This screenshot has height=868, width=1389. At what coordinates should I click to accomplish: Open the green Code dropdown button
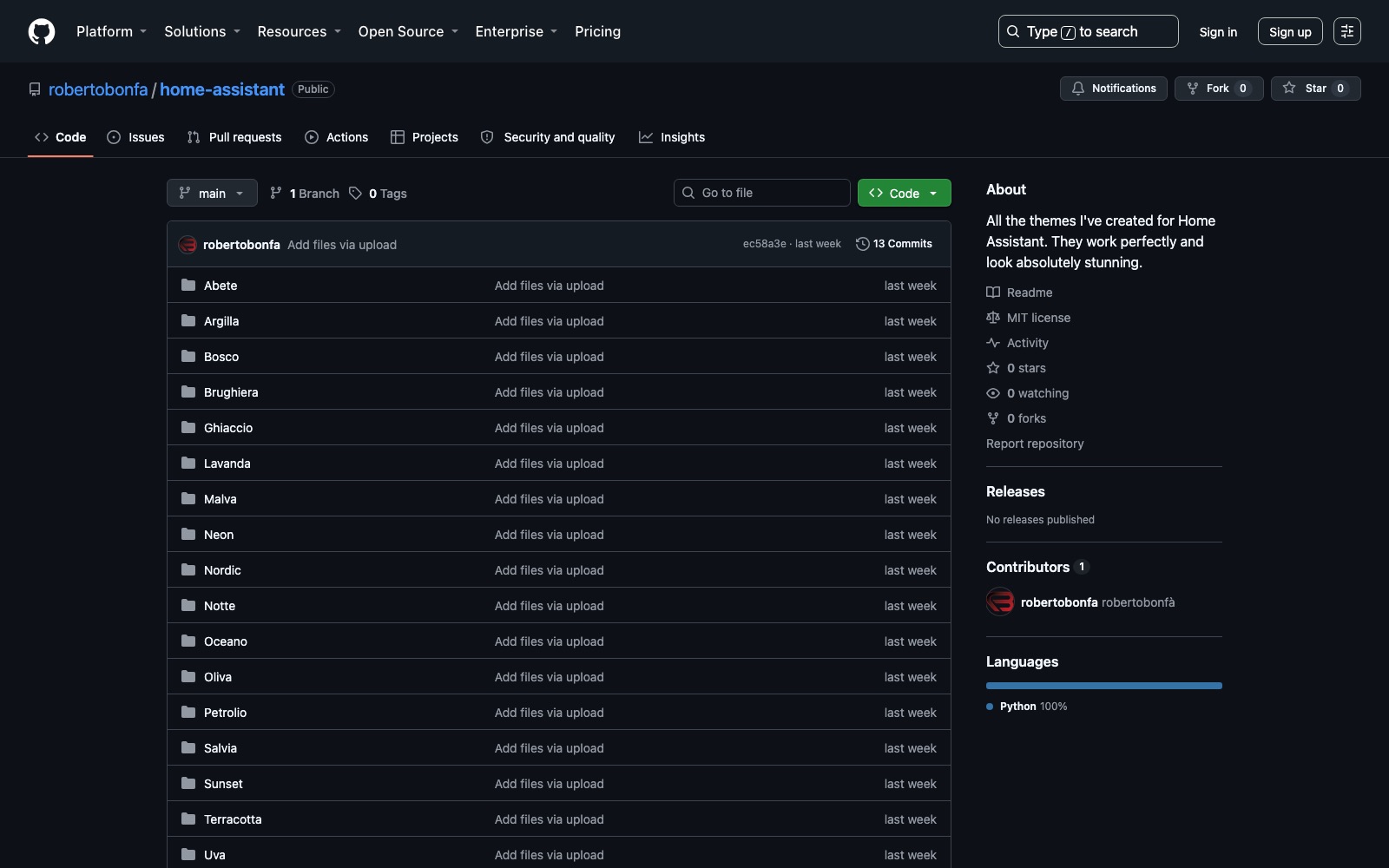[904, 193]
